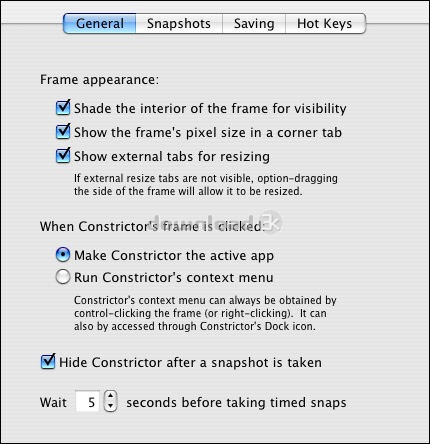Open the Snapshots tab
The width and height of the screenshot is (430, 444).
(x=179, y=23)
